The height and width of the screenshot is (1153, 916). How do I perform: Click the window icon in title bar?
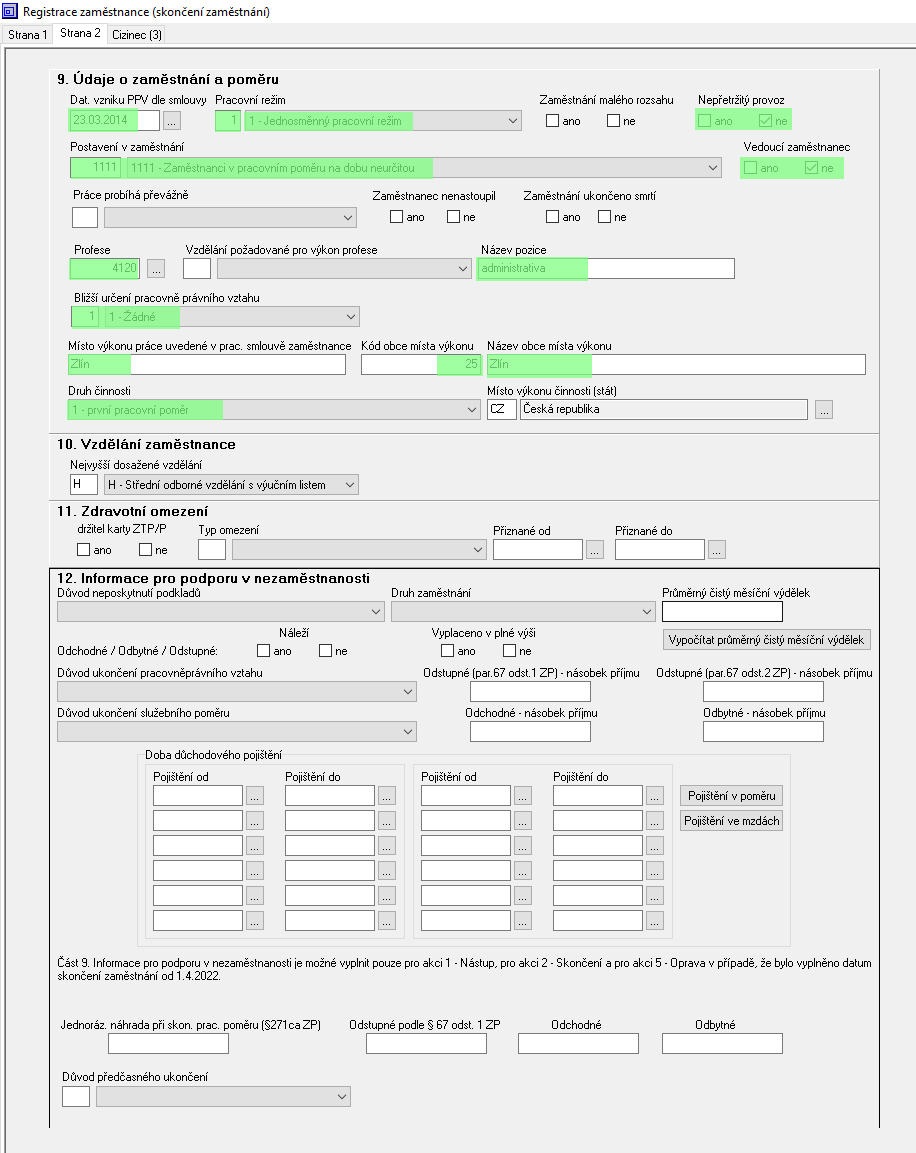11,12
